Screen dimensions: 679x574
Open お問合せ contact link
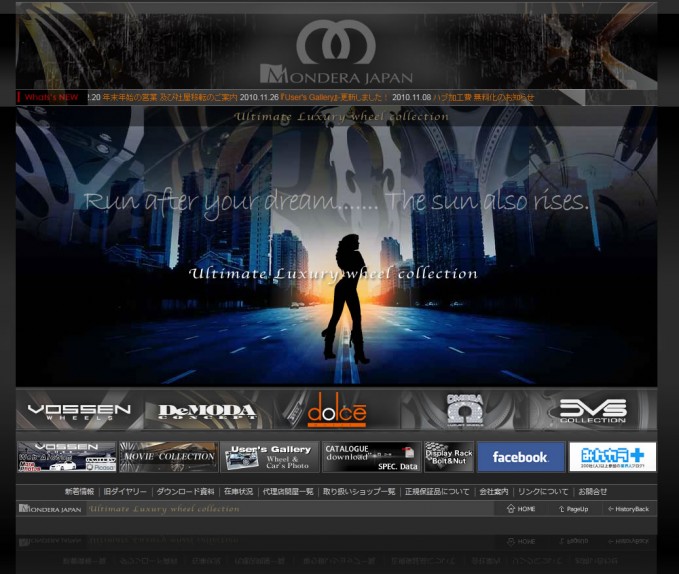(592, 492)
